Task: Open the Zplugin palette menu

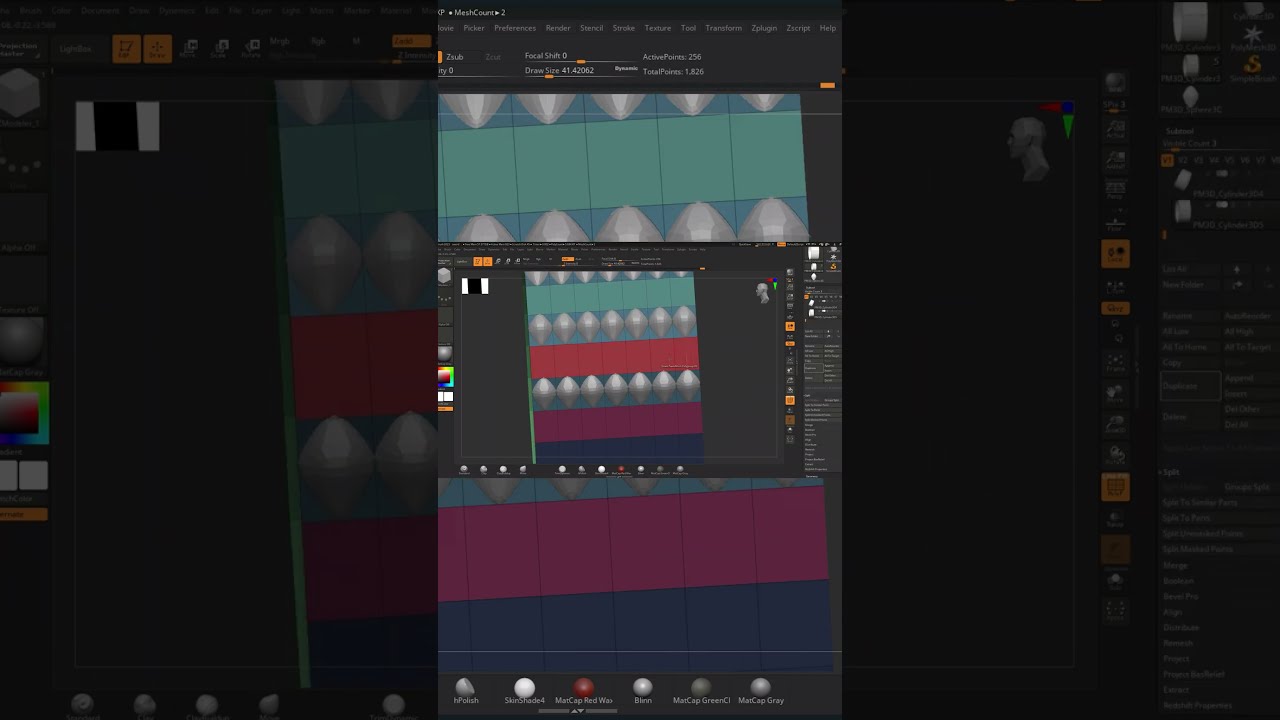Action: (763, 28)
